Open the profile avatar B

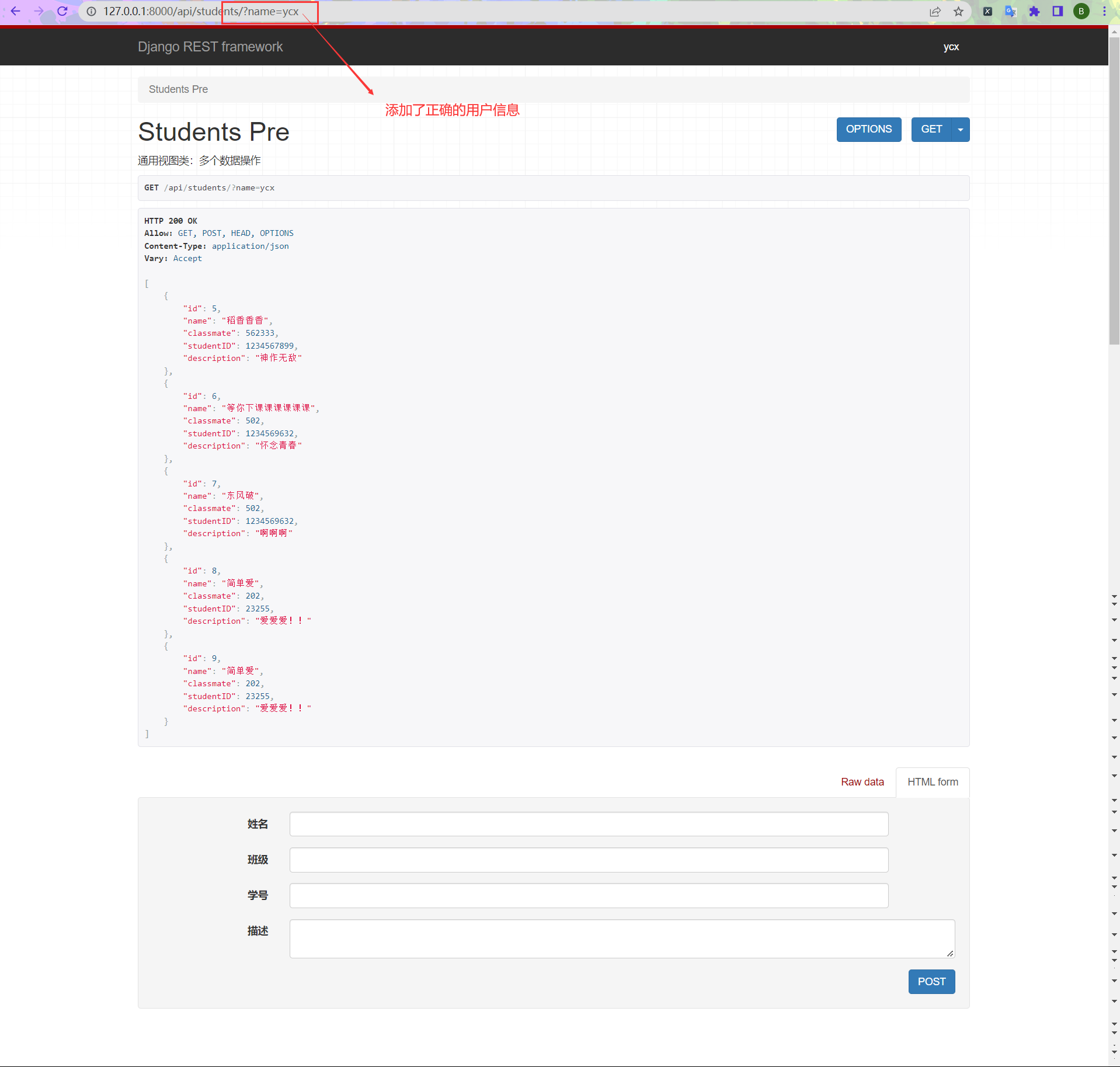tap(1081, 11)
